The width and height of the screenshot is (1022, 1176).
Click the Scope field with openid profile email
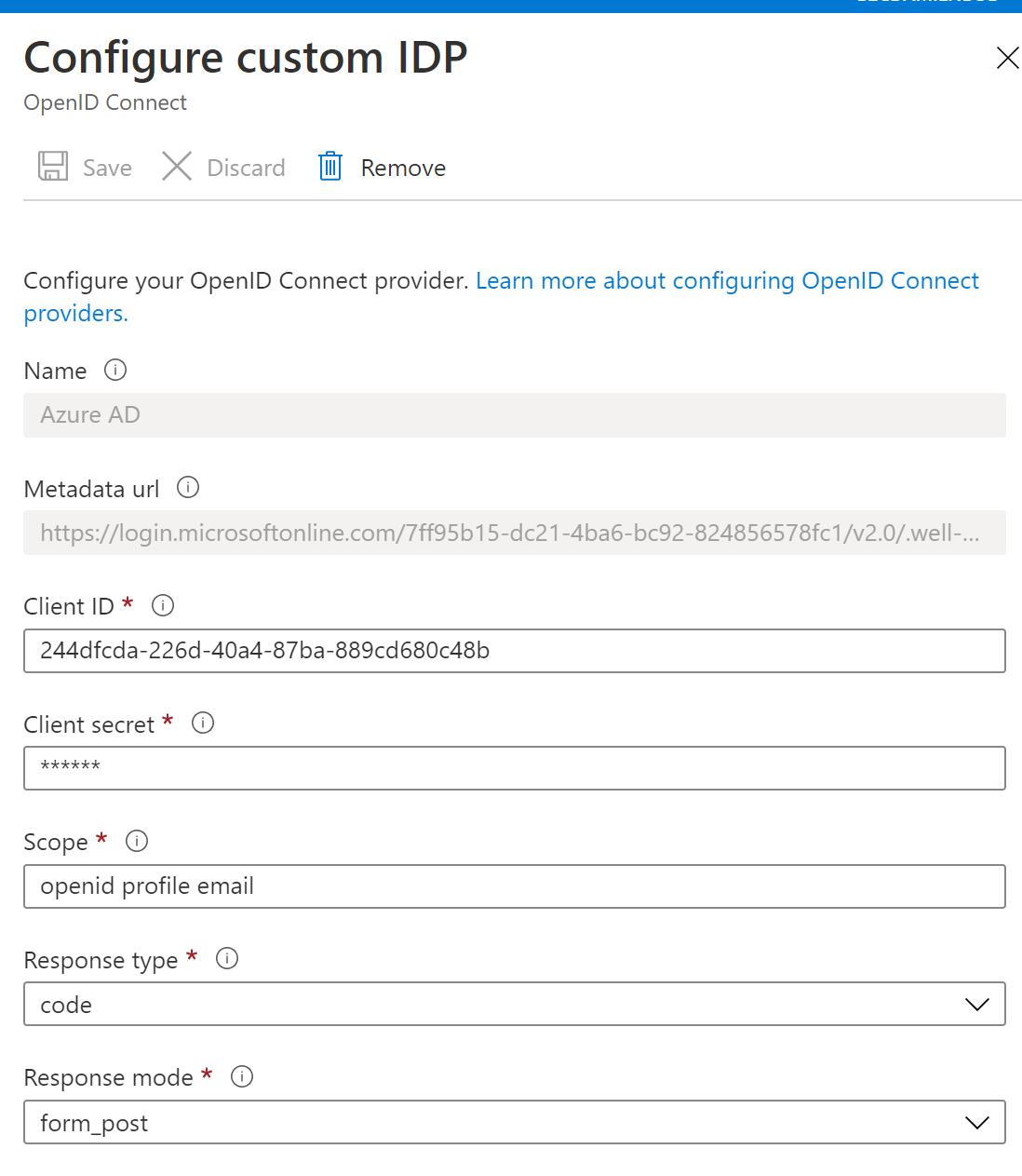pos(514,886)
